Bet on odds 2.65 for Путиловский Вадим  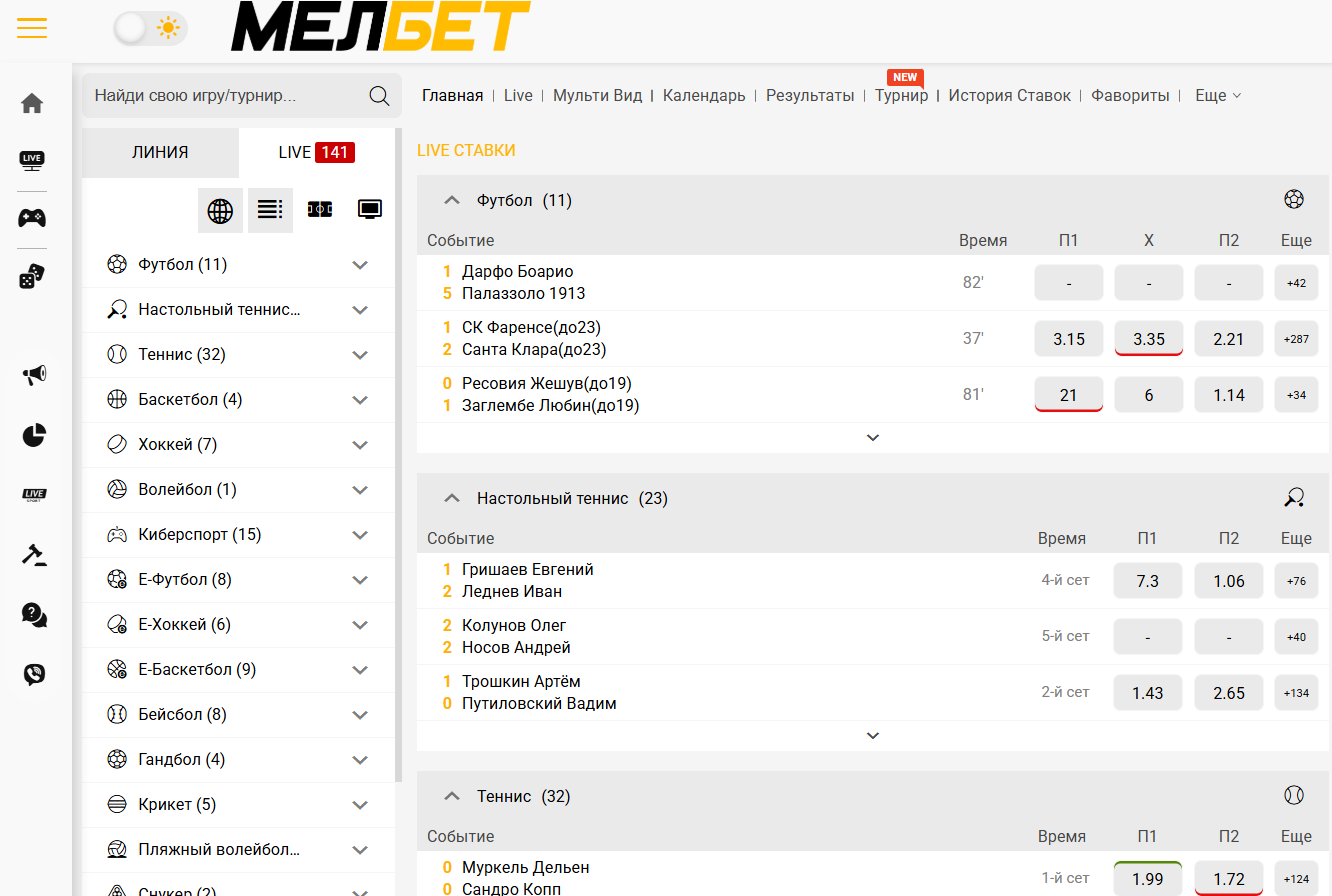(x=1229, y=693)
